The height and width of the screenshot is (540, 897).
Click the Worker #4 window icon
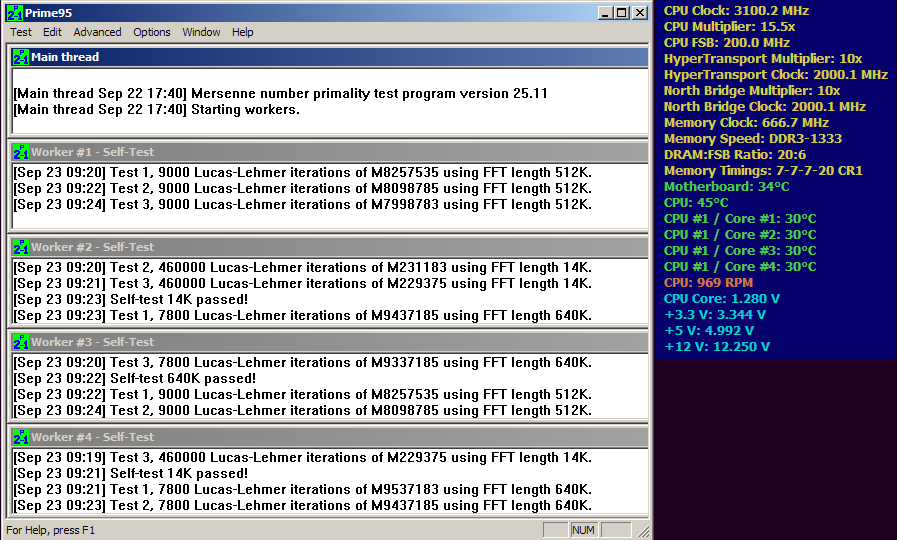[x=21, y=436]
